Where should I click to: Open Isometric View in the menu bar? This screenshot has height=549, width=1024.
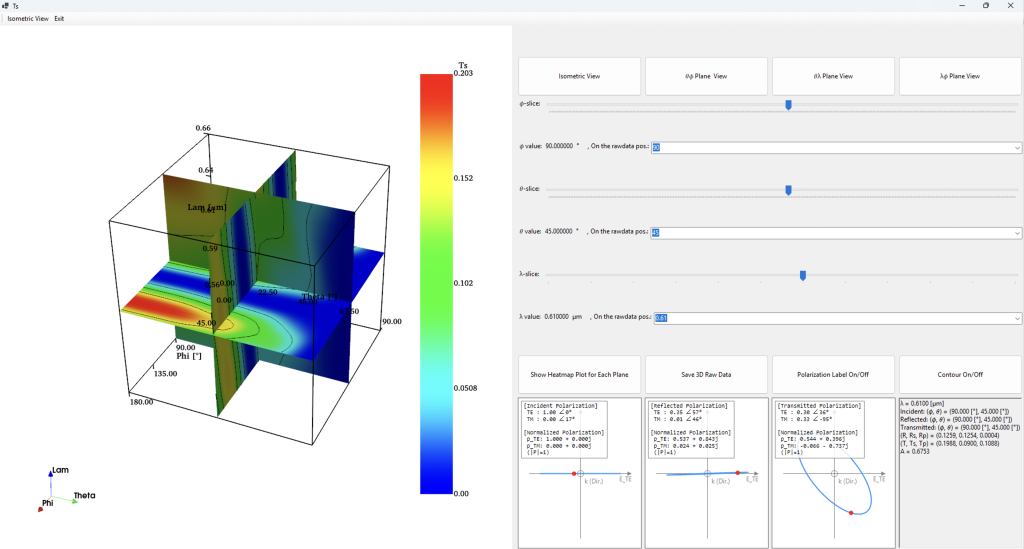click(28, 19)
